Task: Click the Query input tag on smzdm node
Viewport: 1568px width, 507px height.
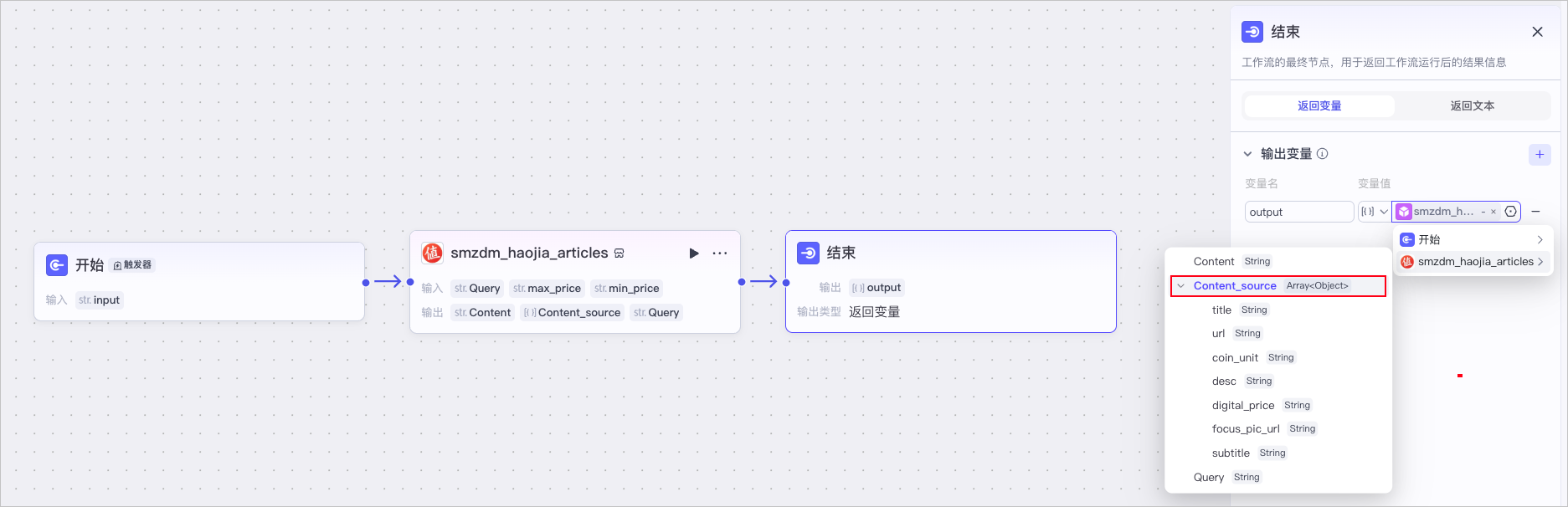Action: point(477,288)
